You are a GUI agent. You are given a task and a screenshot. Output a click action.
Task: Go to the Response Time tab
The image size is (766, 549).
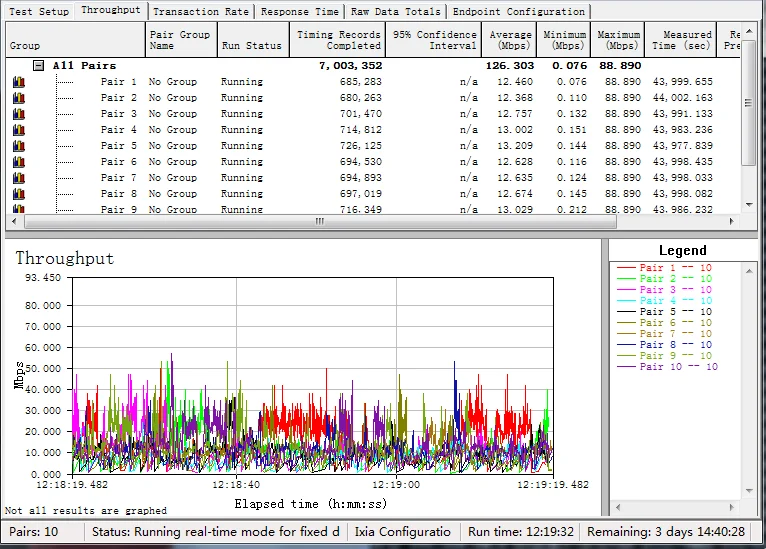coord(299,12)
